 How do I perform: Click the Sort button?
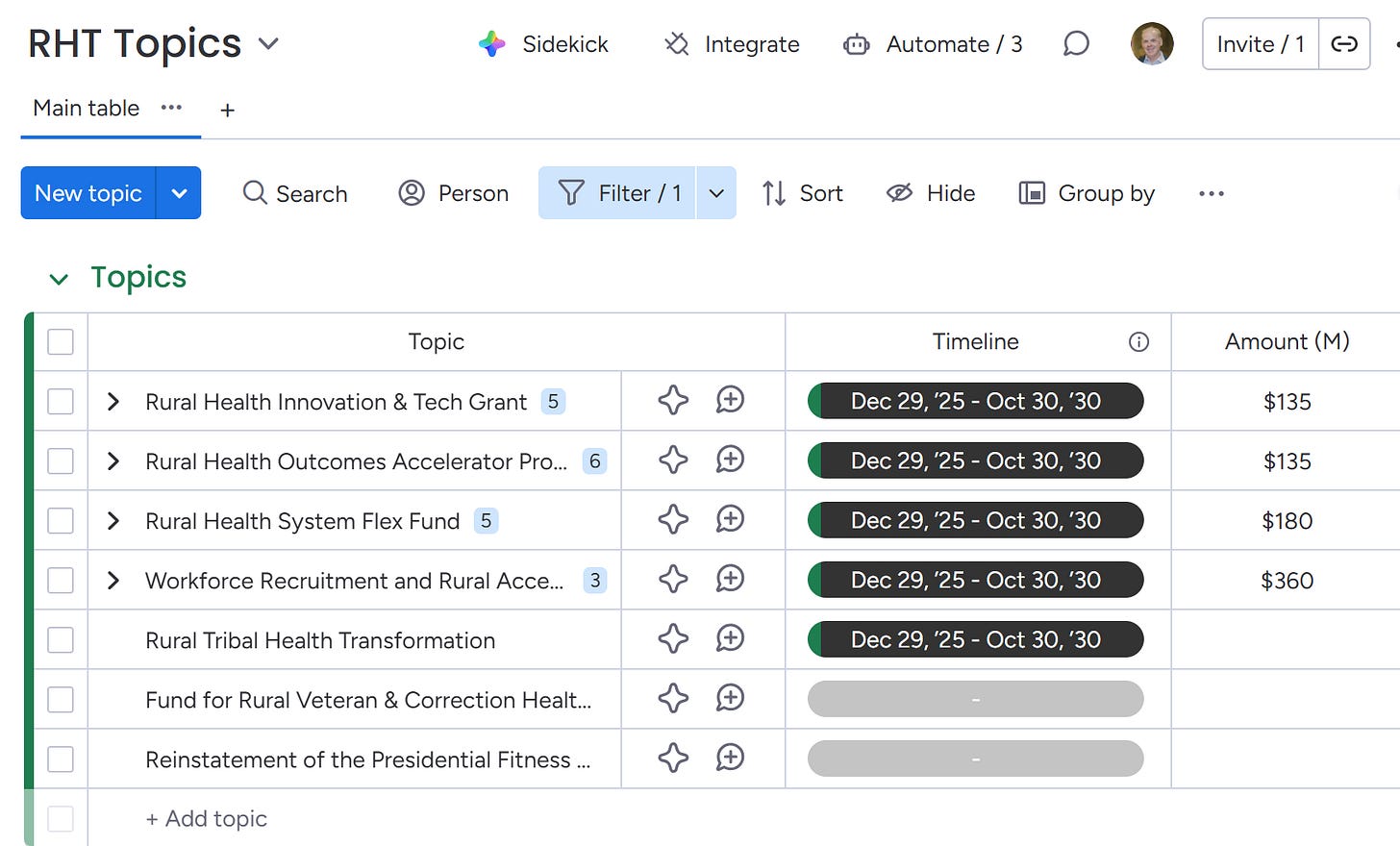[803, 193]
